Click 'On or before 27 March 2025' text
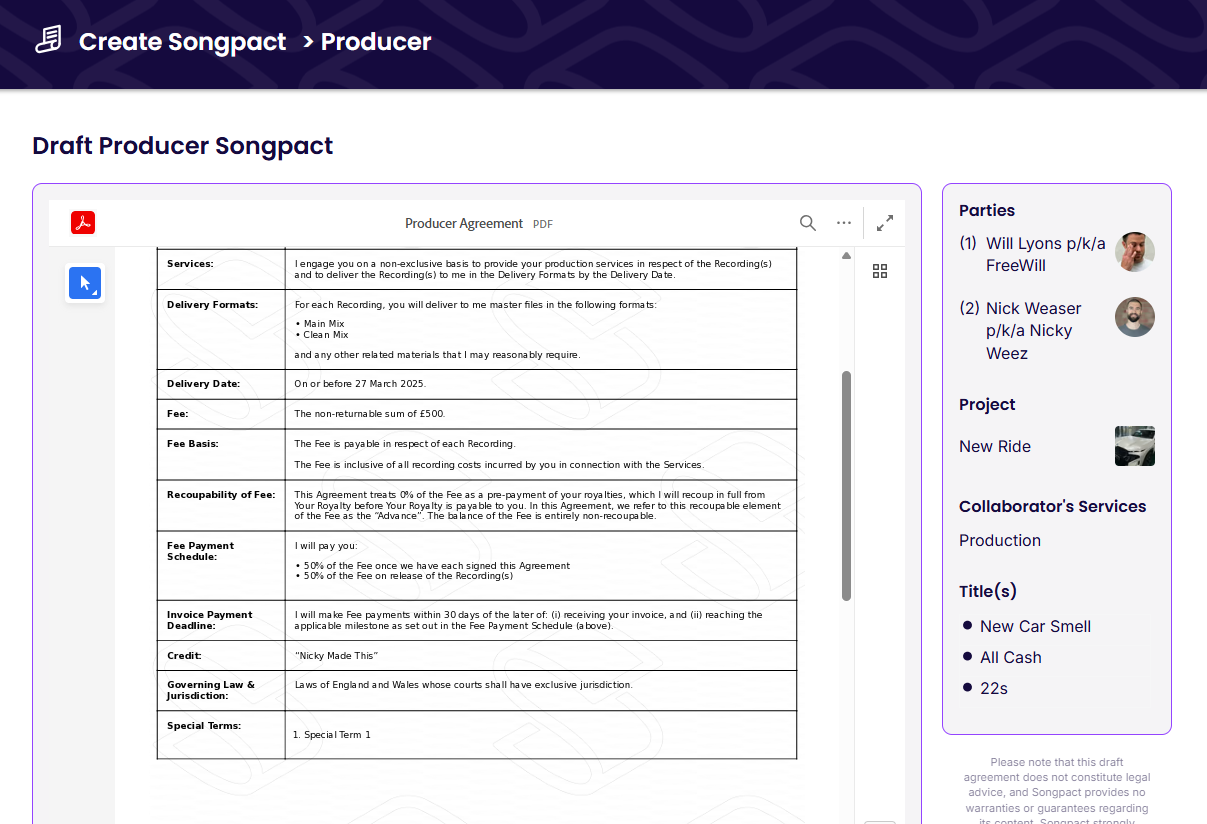This screenshot has width=1207, height=824. (x=360, y=384)
